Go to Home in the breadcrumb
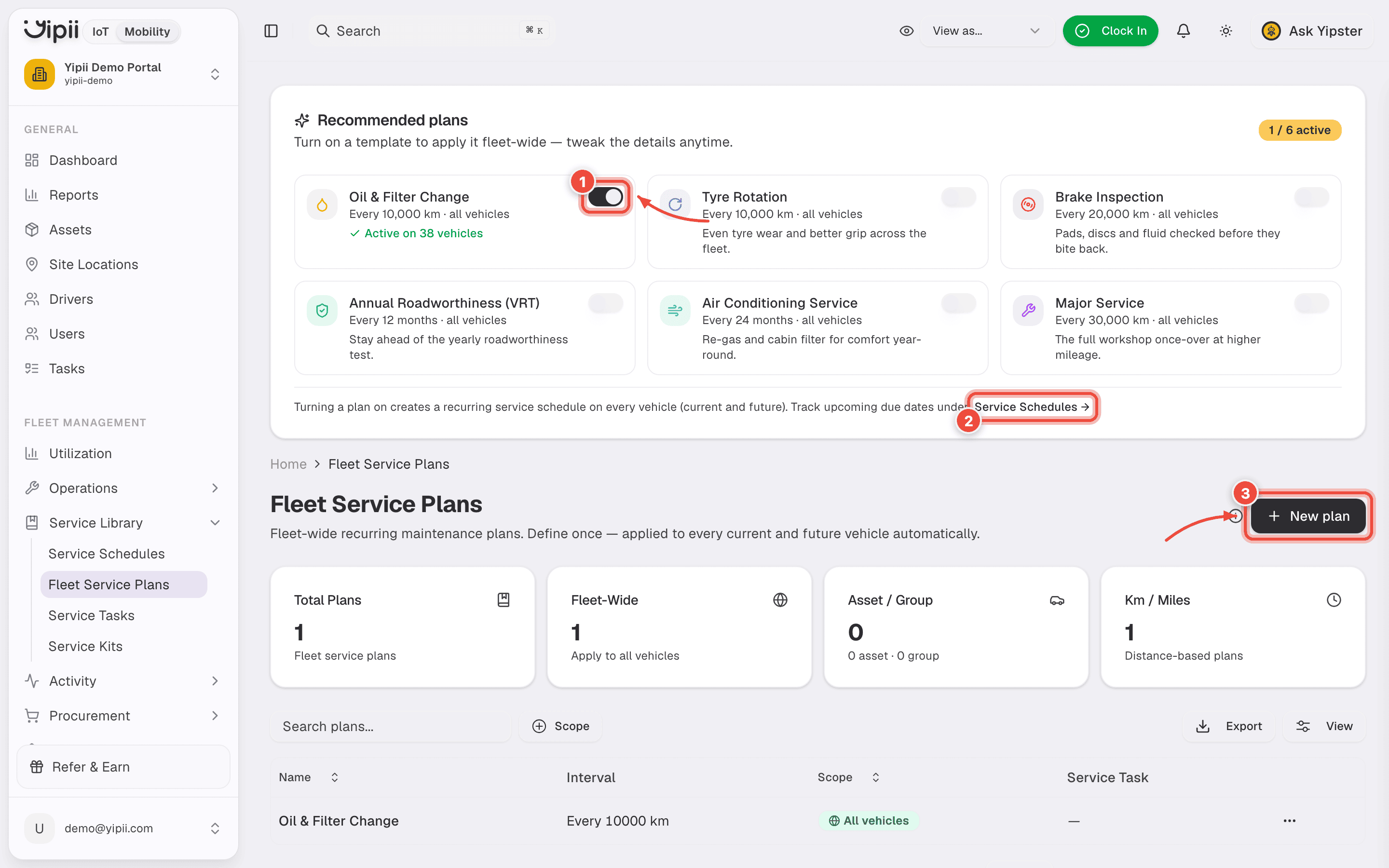 [288, 464]
